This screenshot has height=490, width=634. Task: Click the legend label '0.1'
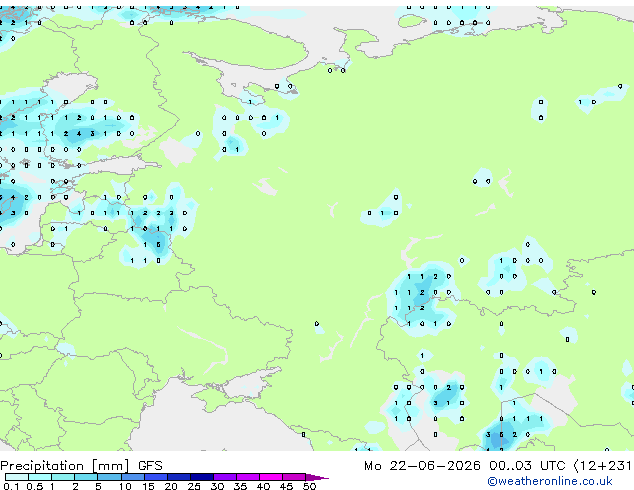click(11, 486)
